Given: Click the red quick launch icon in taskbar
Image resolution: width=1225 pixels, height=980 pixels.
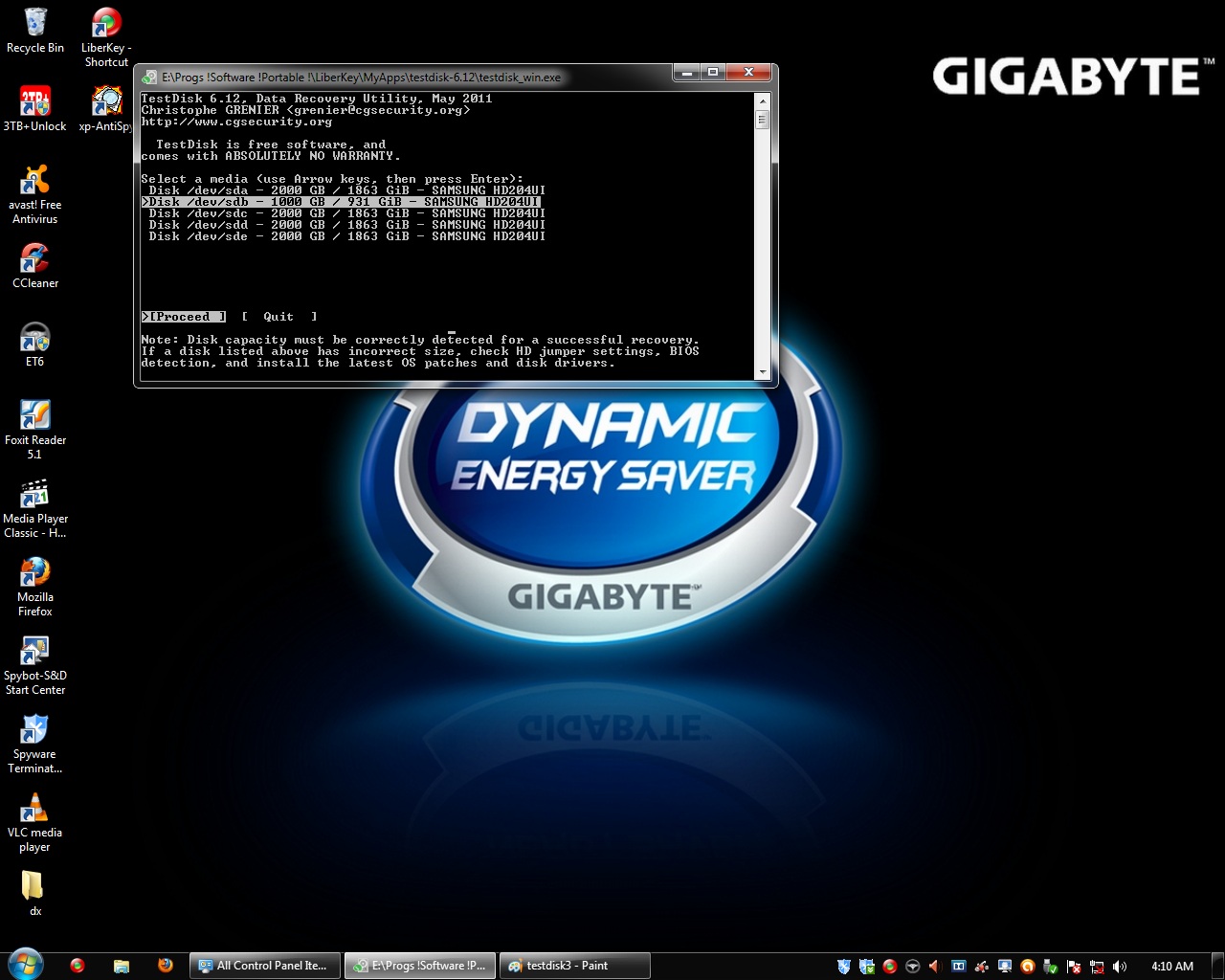Looking at the screenshot, I should [78, 966].
